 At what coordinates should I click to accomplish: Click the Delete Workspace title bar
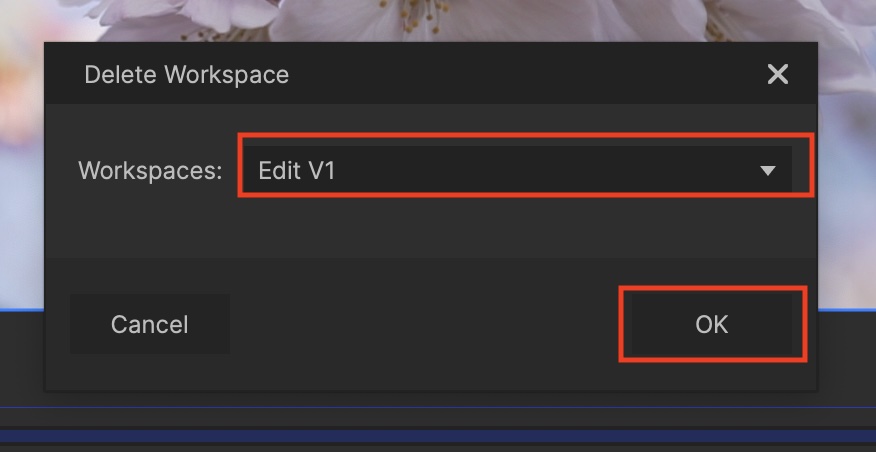400,74
